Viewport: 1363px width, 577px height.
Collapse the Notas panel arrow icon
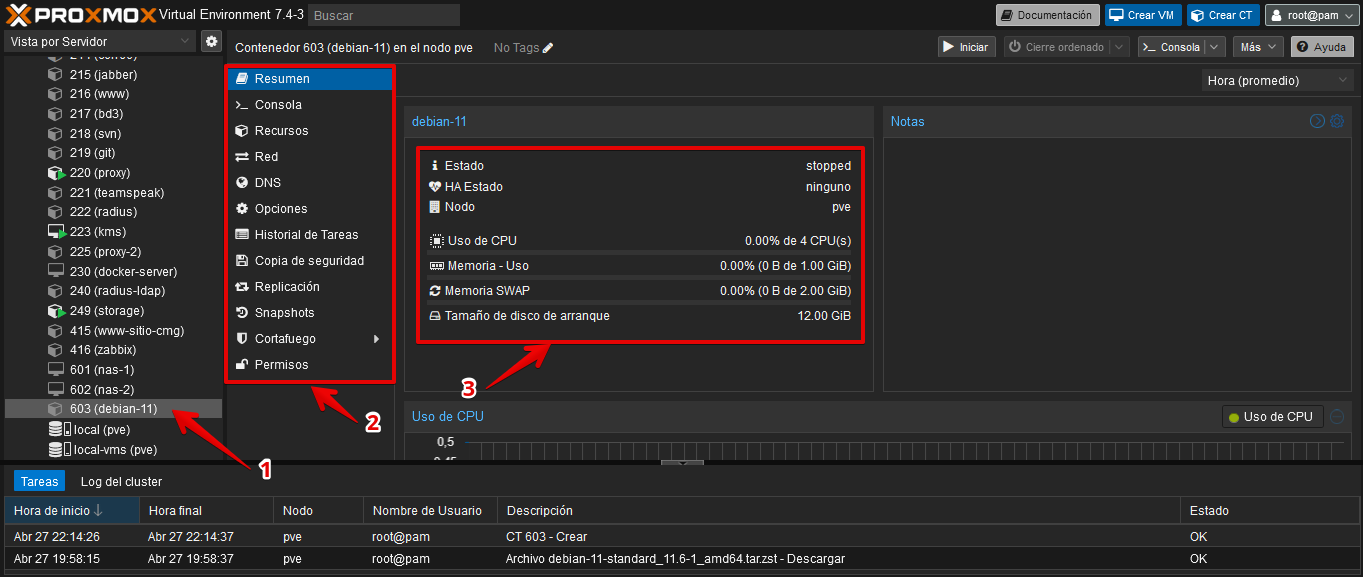coord(1317,121)
